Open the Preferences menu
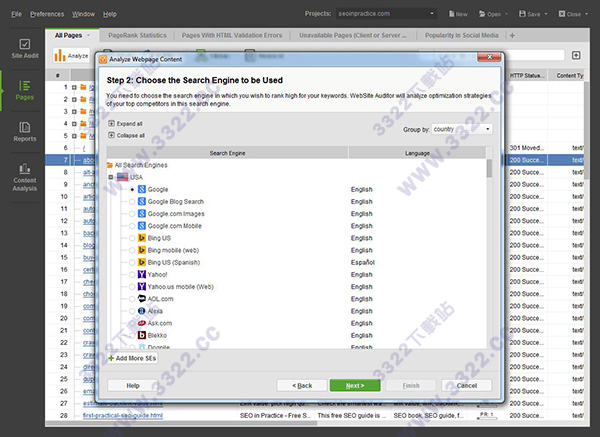 click(47, 14)
